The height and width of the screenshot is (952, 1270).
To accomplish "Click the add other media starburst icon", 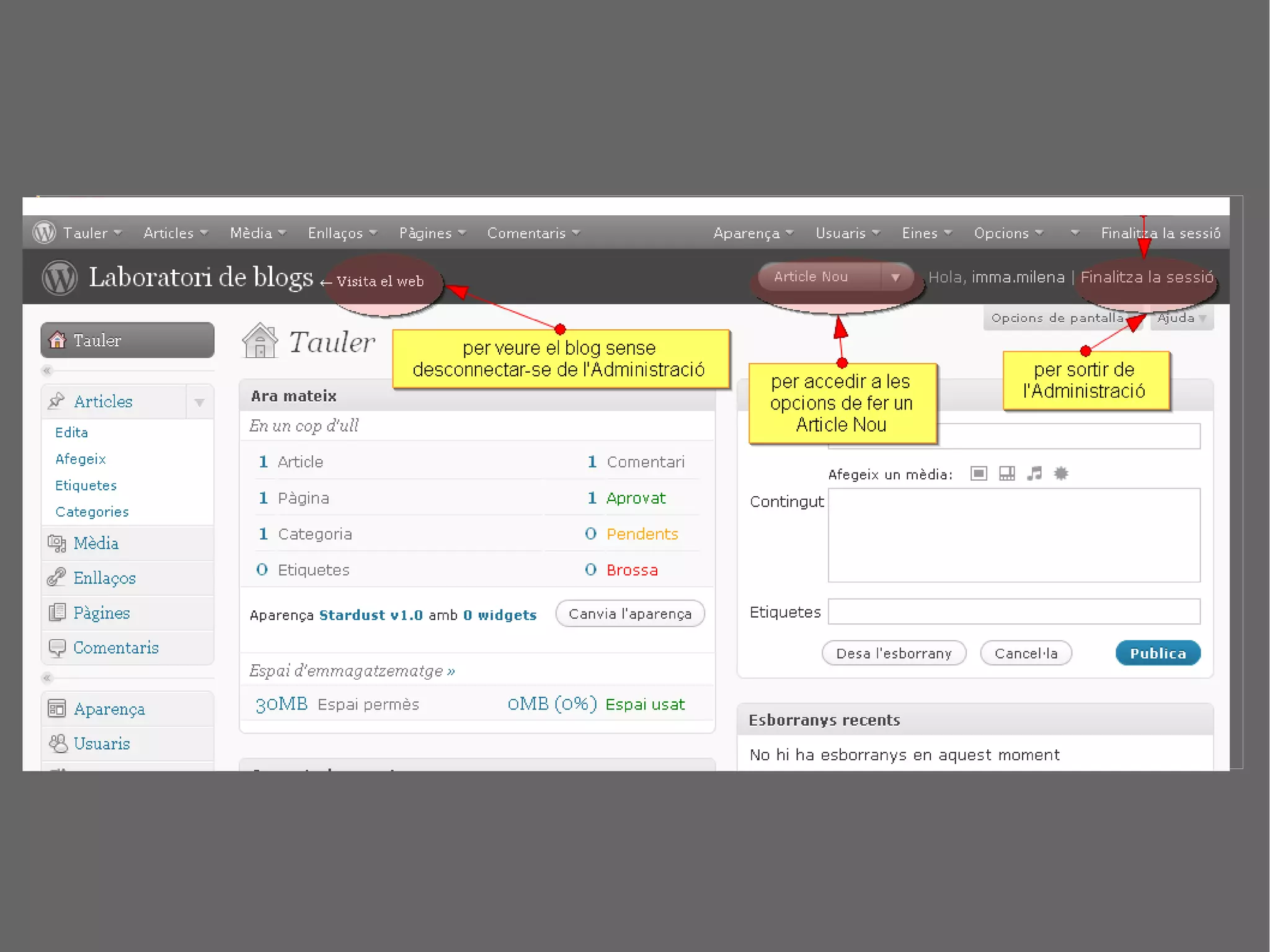I will 1061,474.
